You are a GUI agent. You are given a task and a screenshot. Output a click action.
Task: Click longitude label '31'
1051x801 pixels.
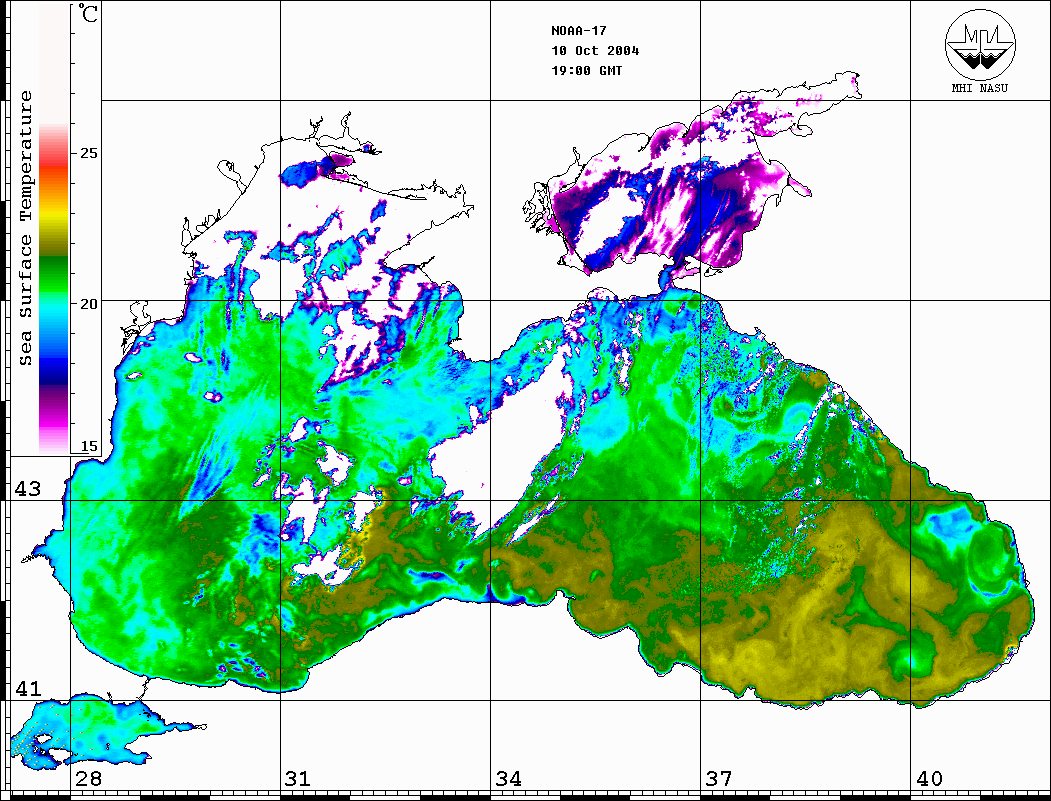click(x=298, y=778)
